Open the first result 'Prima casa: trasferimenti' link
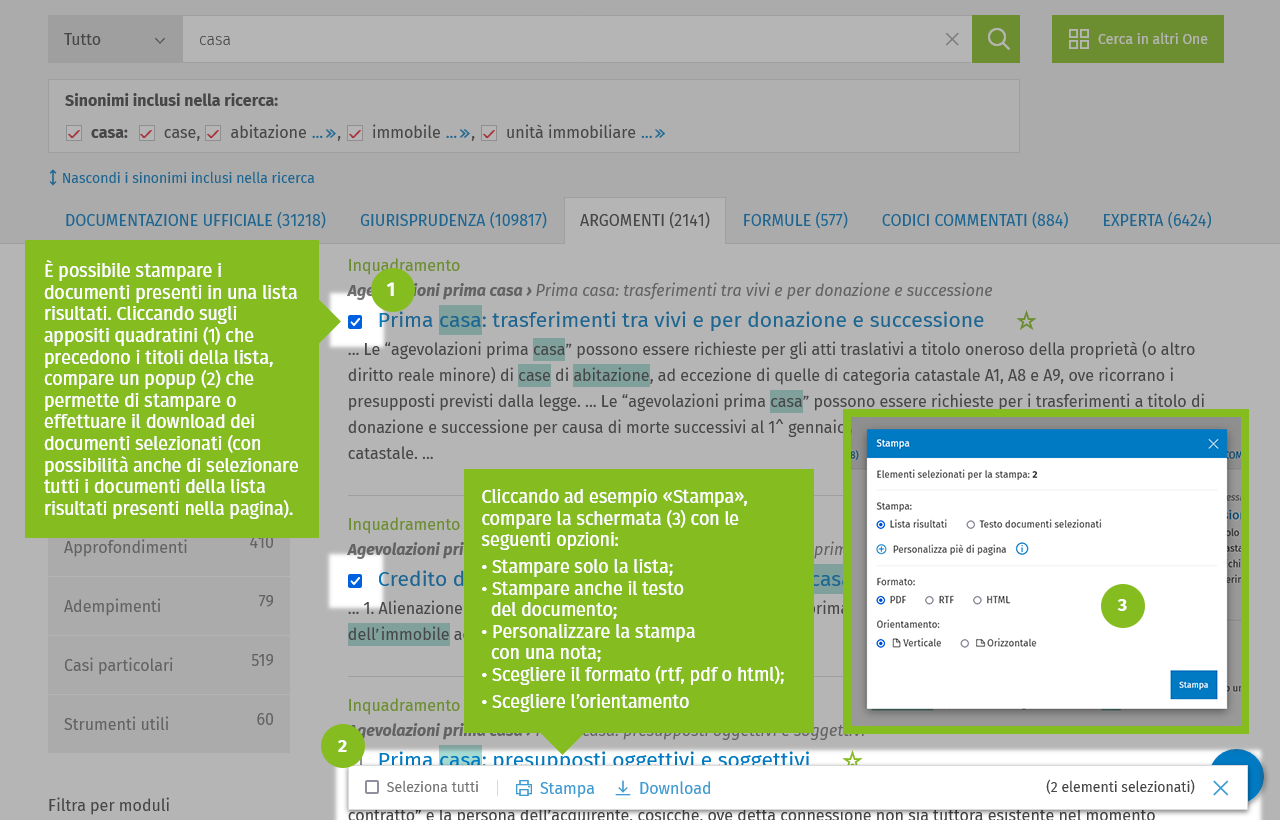Image resolution: width=1280 pixels, height=820 pixels. pyautogui.click(x=680, y=320)
